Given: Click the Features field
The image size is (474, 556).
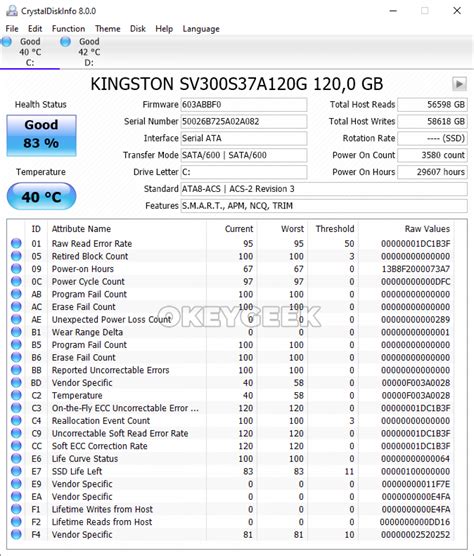Looking at the screenshot, I should coord(324,206).
